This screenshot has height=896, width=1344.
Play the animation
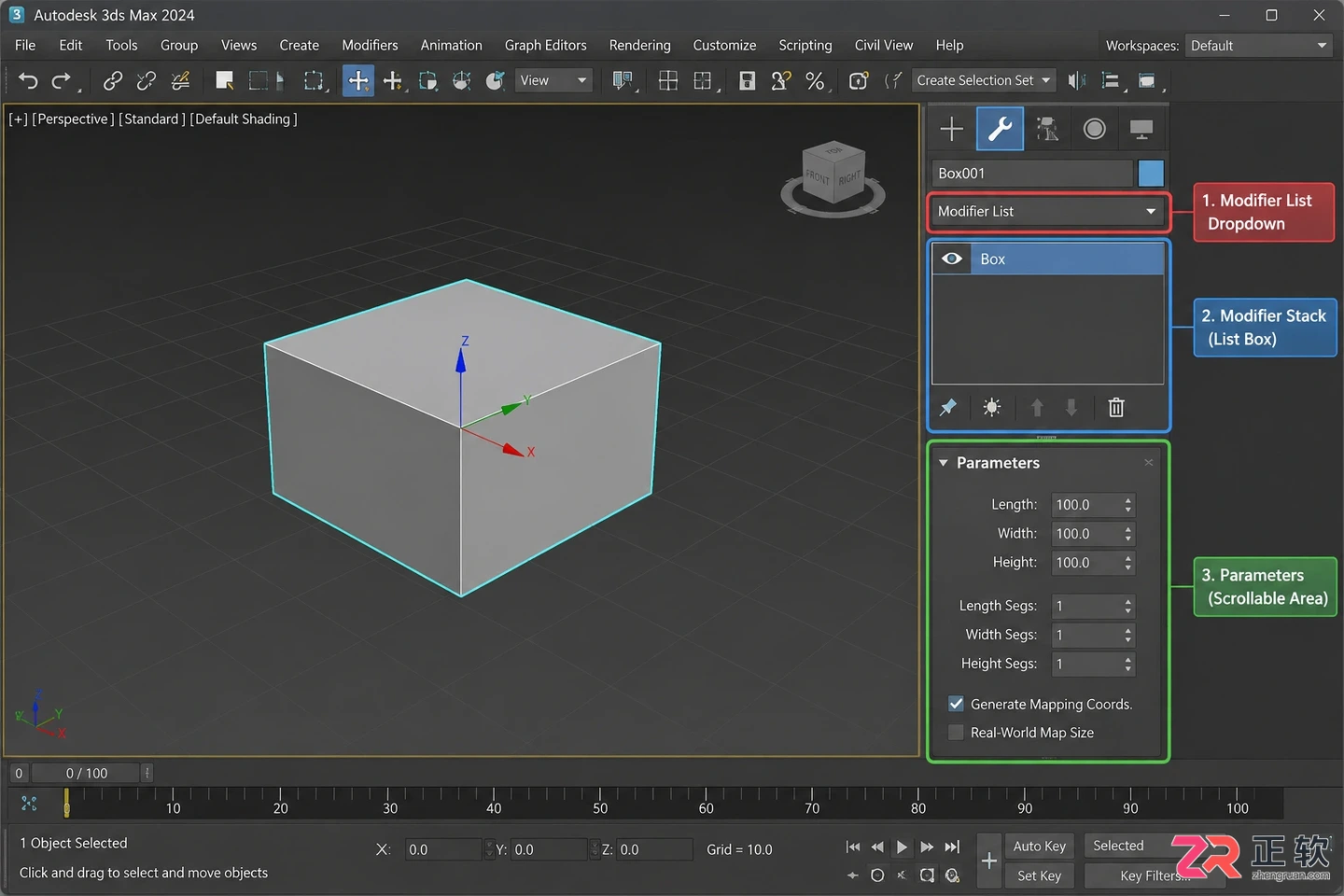click(902, 847)
